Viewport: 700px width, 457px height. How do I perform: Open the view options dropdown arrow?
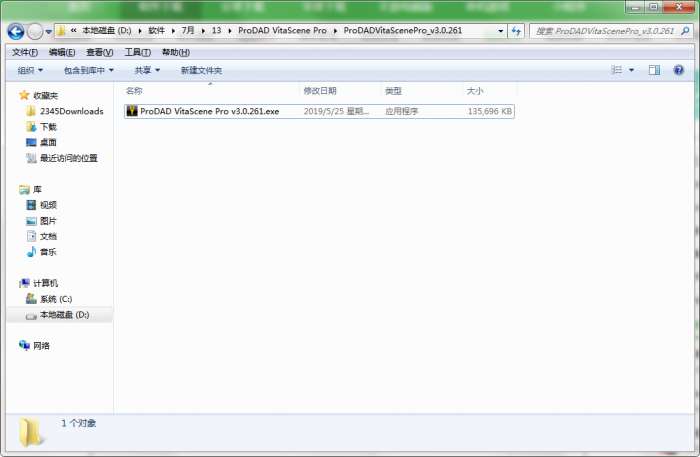click(631, 70)
